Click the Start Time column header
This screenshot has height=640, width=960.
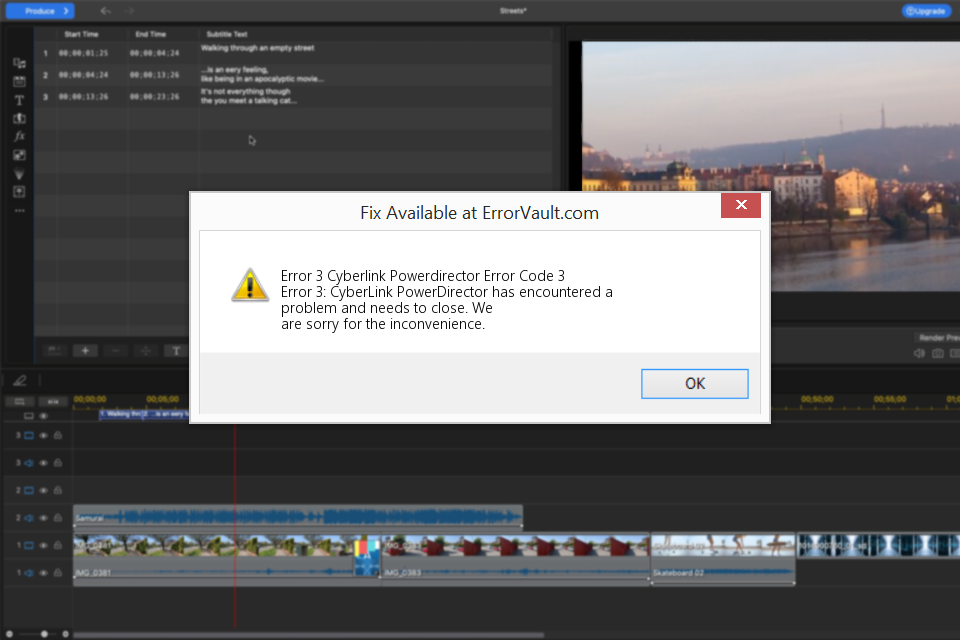pyautogui.click(x=81, y=34)
